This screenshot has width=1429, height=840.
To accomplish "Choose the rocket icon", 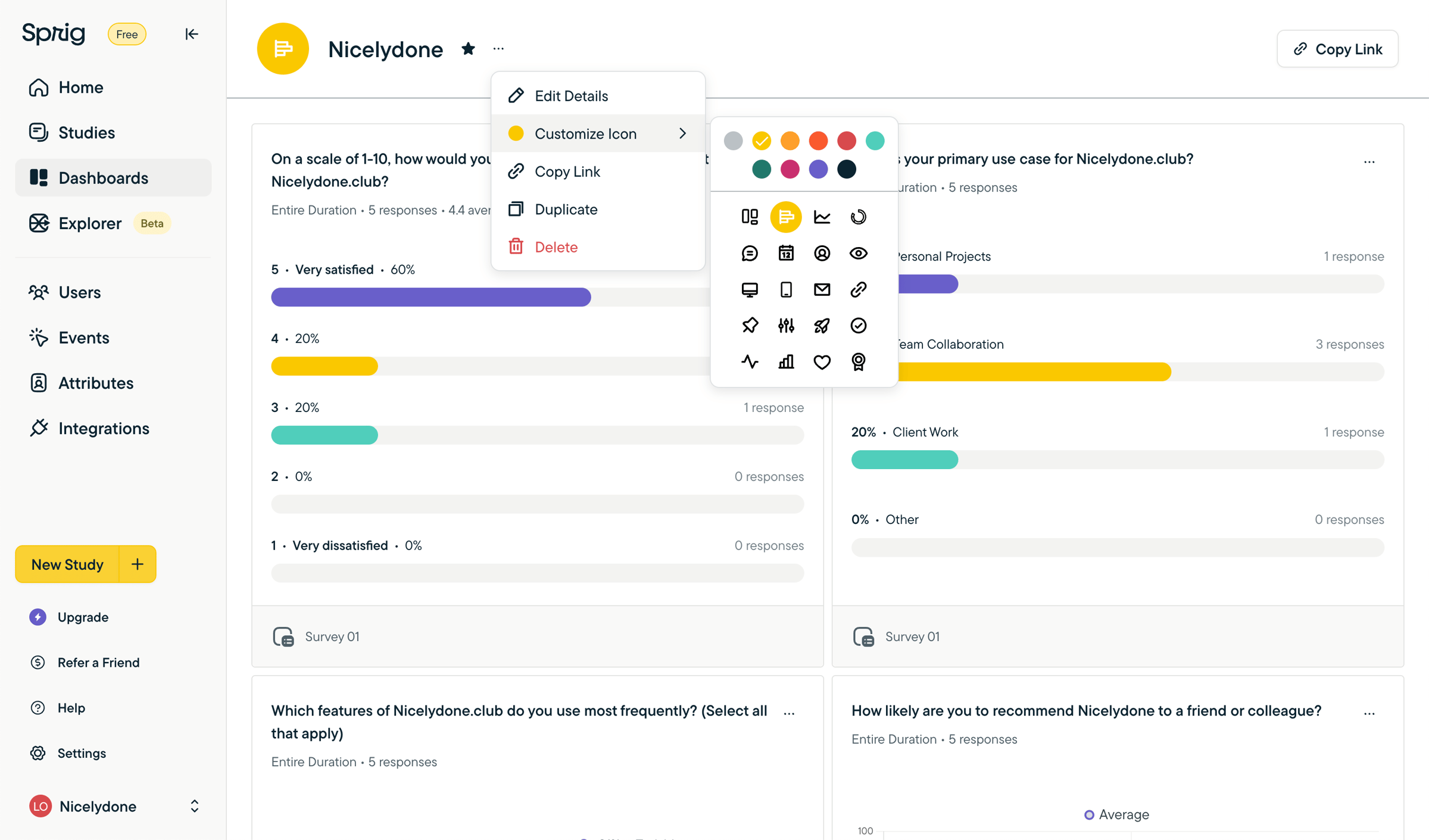I will [822, 326].
